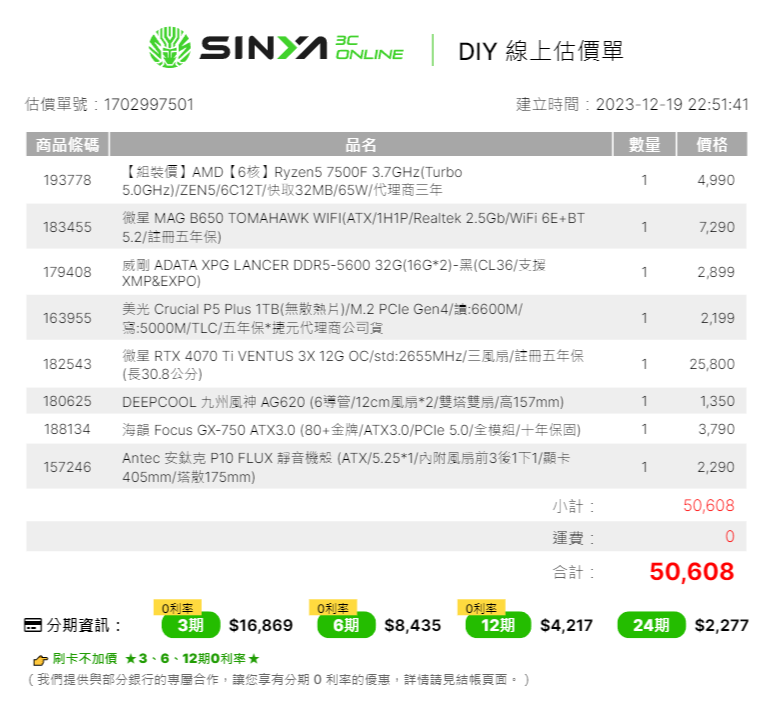Click the quantity 1 in the Antec P10 row
This screenshot has width=773, height=710.
pos(644,467)
